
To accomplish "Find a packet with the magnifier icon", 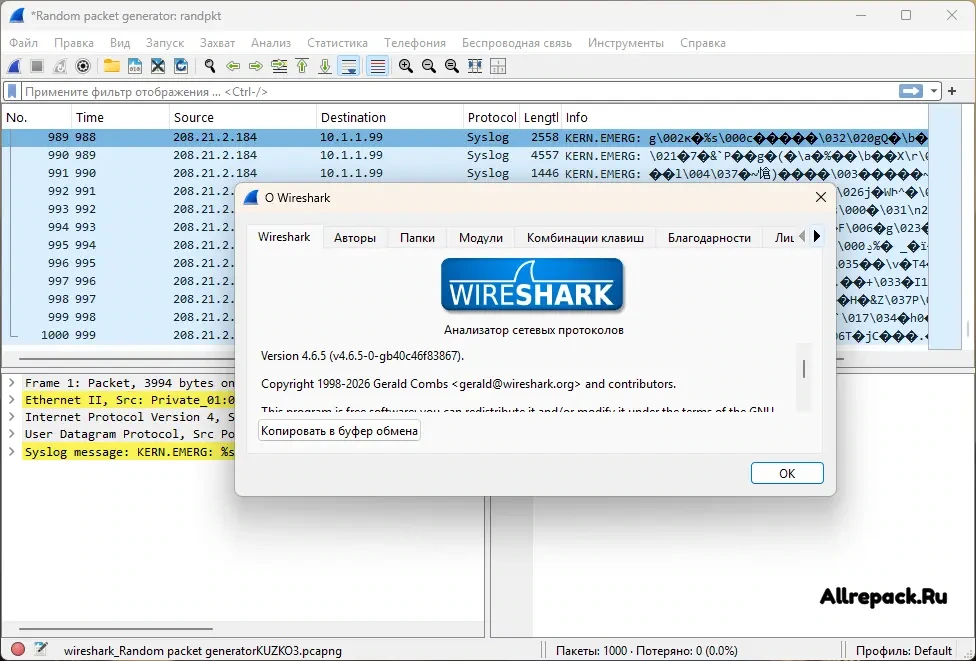I will (x=210, y=66).
